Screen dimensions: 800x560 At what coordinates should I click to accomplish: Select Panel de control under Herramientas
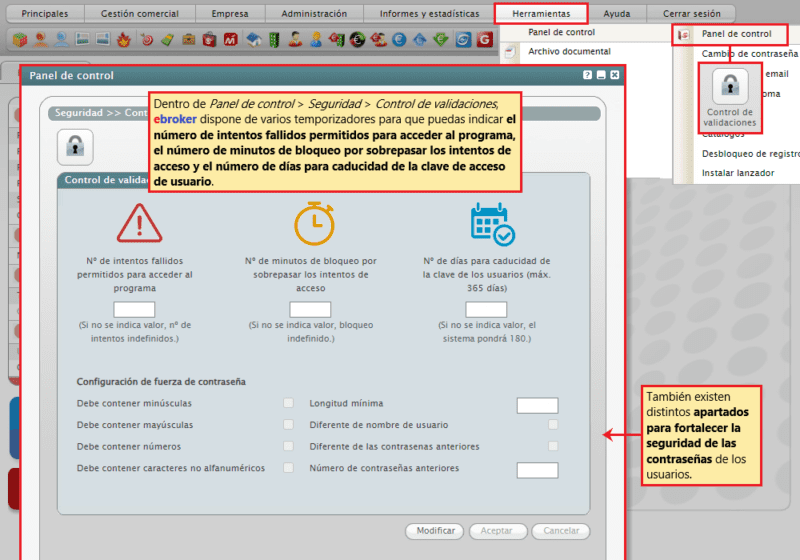pos(561,32)
